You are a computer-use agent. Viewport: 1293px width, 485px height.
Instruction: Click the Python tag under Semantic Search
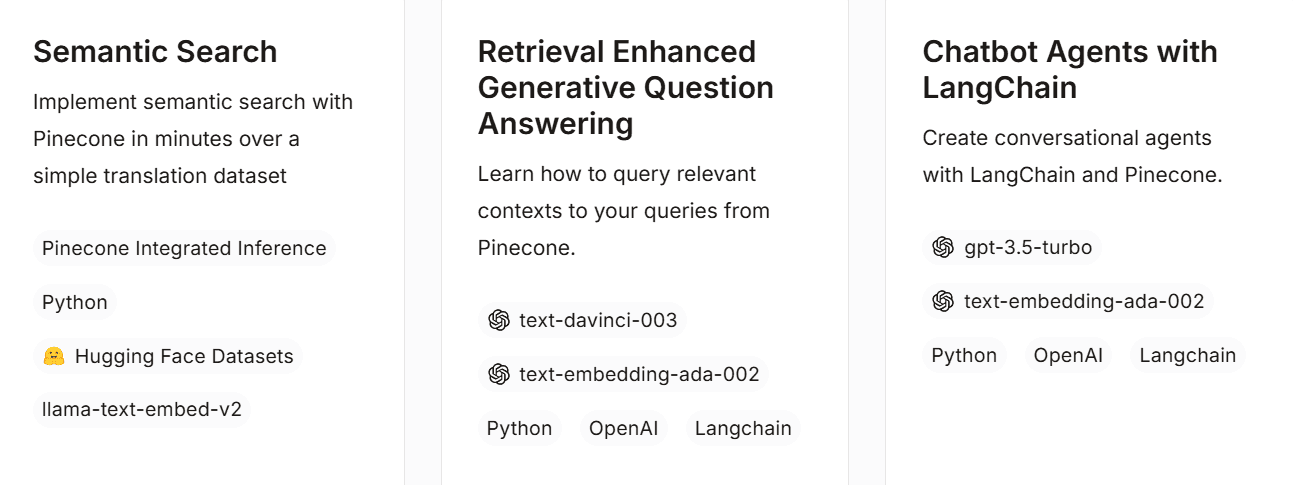tap(75, 302)
